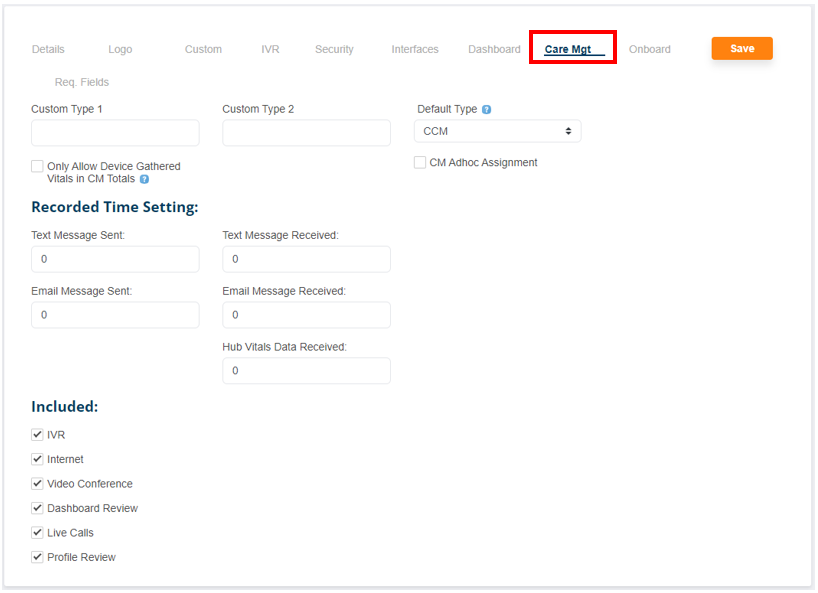Click the Text Message Sent field
818x593 pixels.
[x=115, y=259]
